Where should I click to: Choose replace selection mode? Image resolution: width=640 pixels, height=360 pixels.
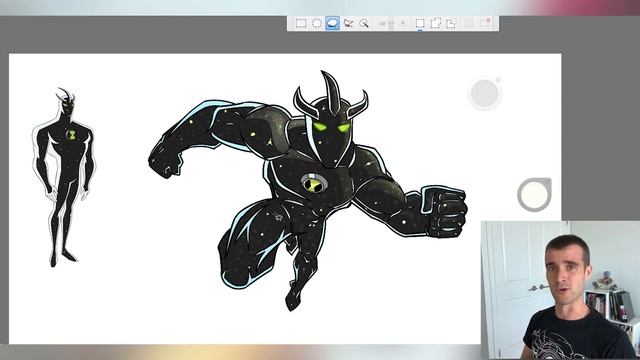coord(420,23)
